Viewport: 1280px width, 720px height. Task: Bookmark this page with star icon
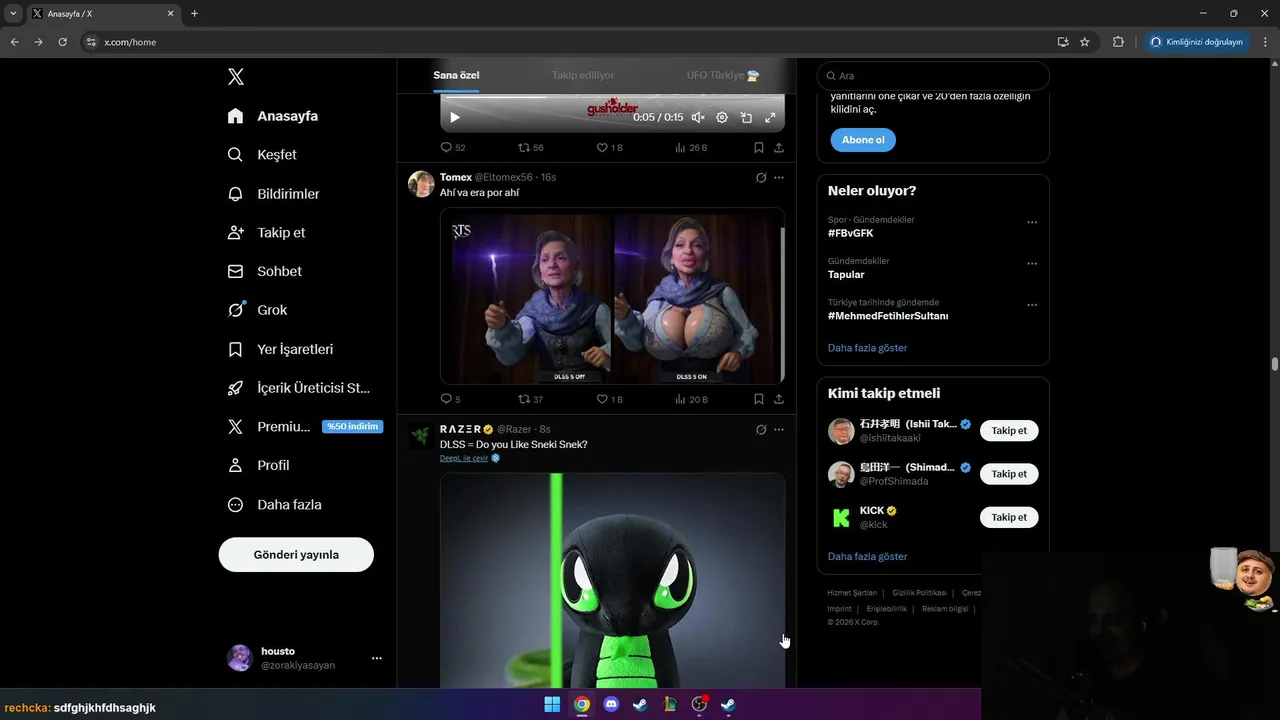1085,42
